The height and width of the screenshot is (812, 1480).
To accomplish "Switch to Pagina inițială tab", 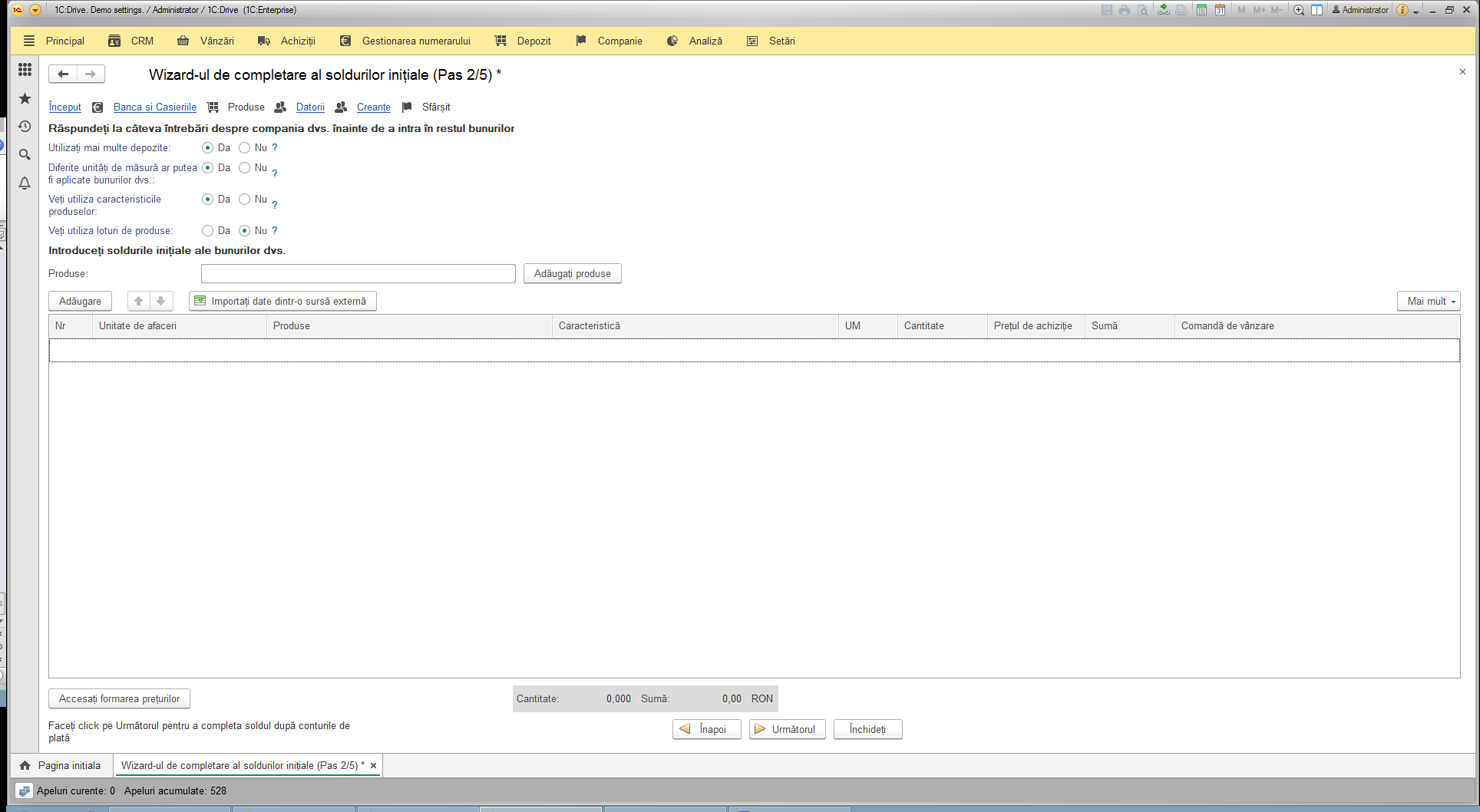I will pyautogui.click(x=61, y=765).
